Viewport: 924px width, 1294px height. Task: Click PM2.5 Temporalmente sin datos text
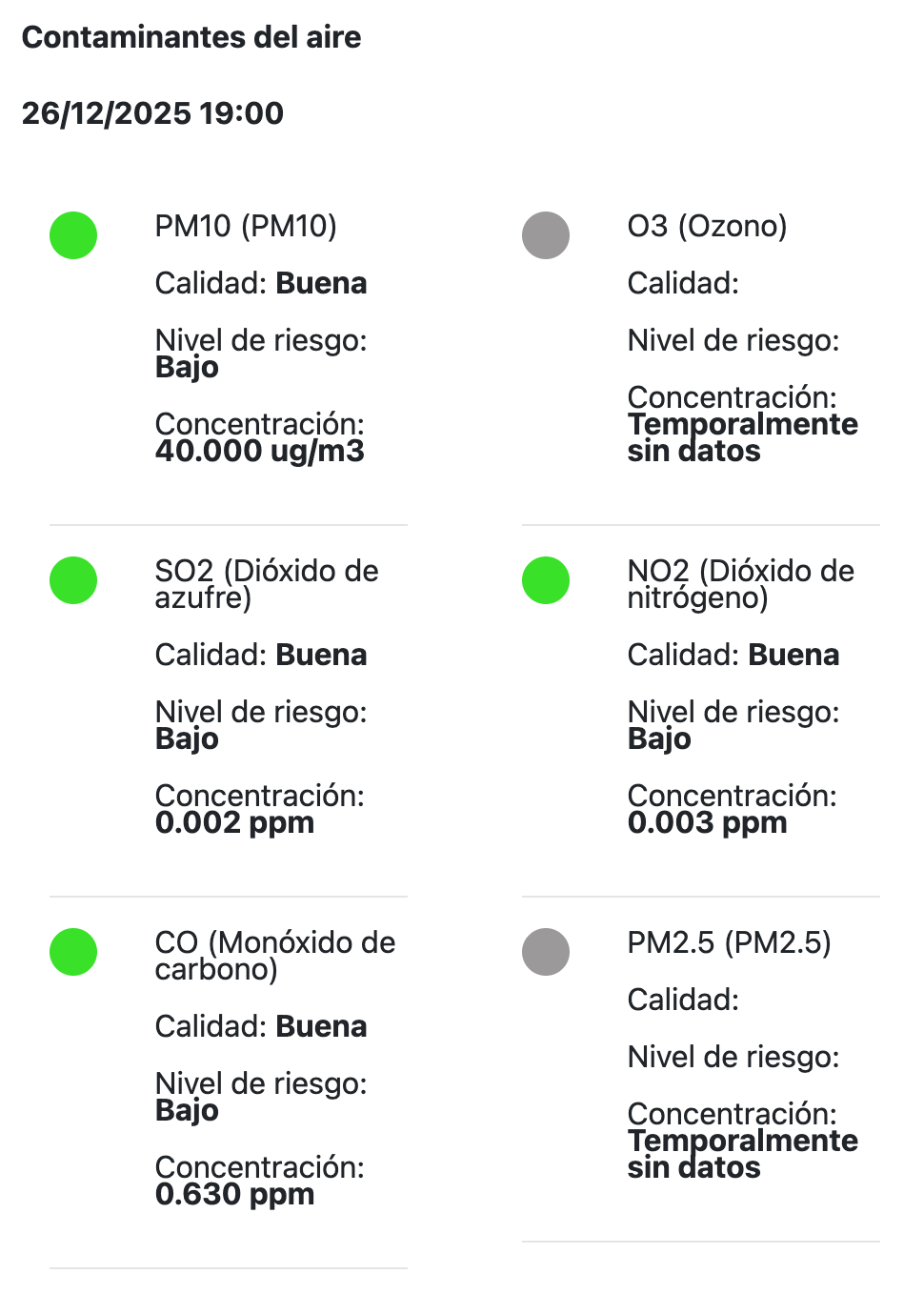(x=742, y=1154)
